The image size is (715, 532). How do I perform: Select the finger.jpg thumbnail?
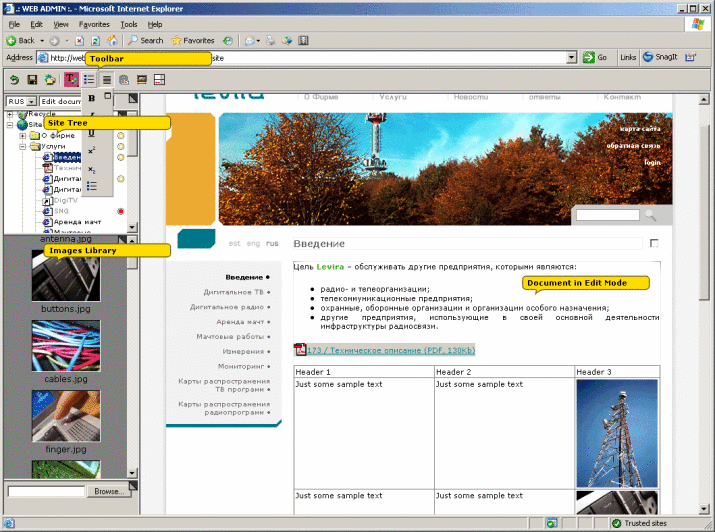point(66,416)
